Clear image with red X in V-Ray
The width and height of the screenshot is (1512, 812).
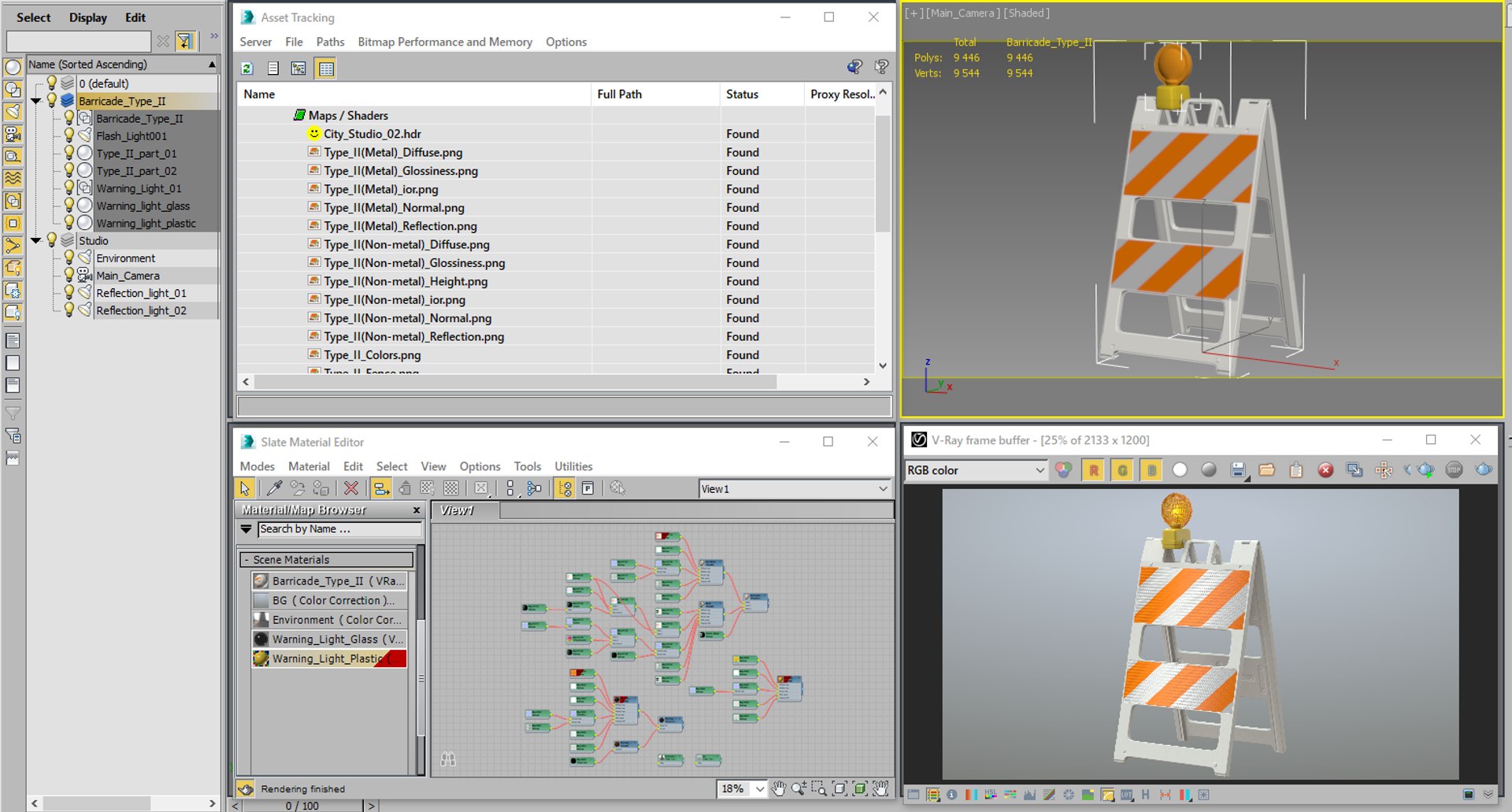click(x=1326, y=470)
